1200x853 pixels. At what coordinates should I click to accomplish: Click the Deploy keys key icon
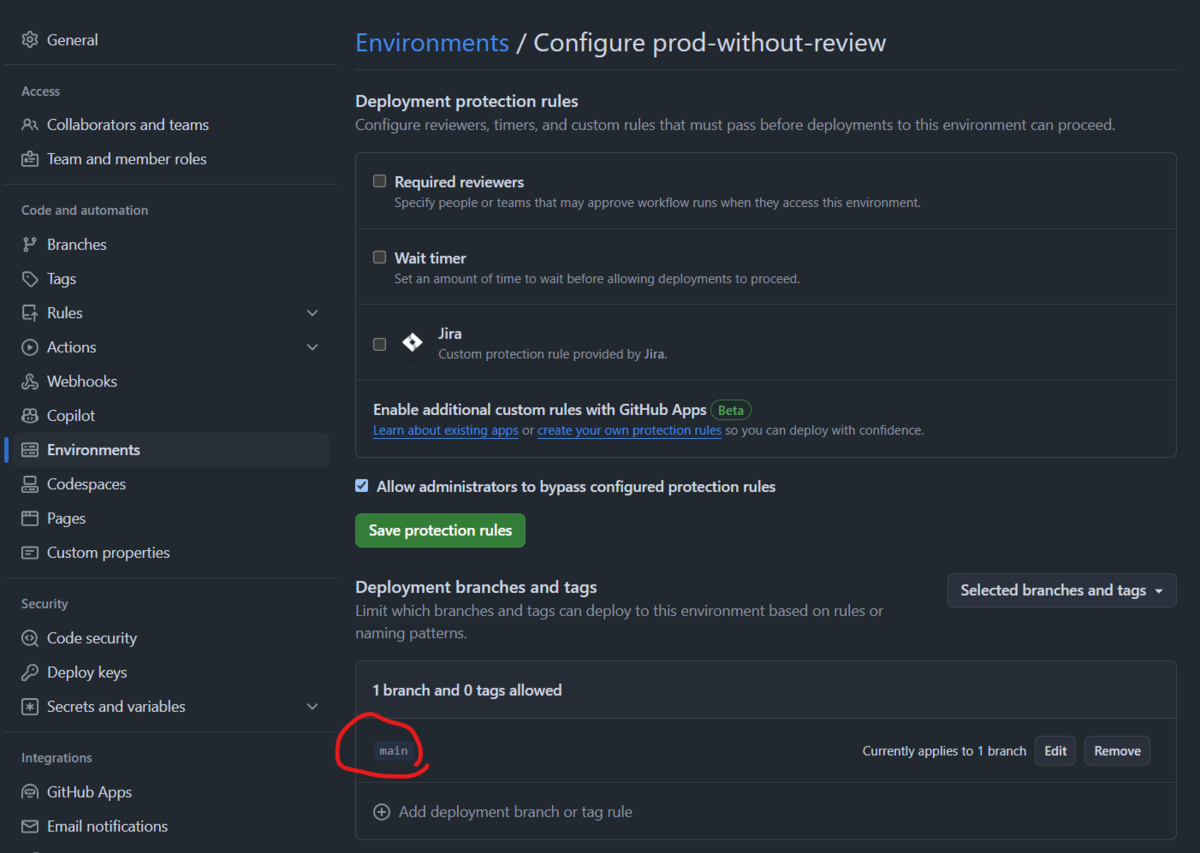(30, 673)
